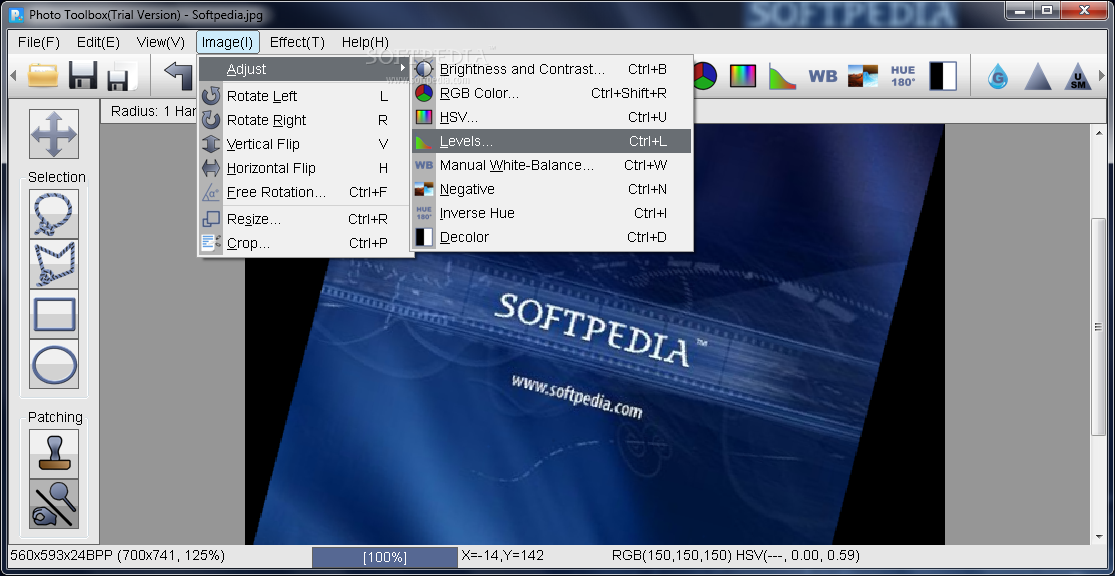Image resolution: width=1115 pixels, height=576 pixels.
Task: Select Negative submenu item
Action: (x=552, y=189)
